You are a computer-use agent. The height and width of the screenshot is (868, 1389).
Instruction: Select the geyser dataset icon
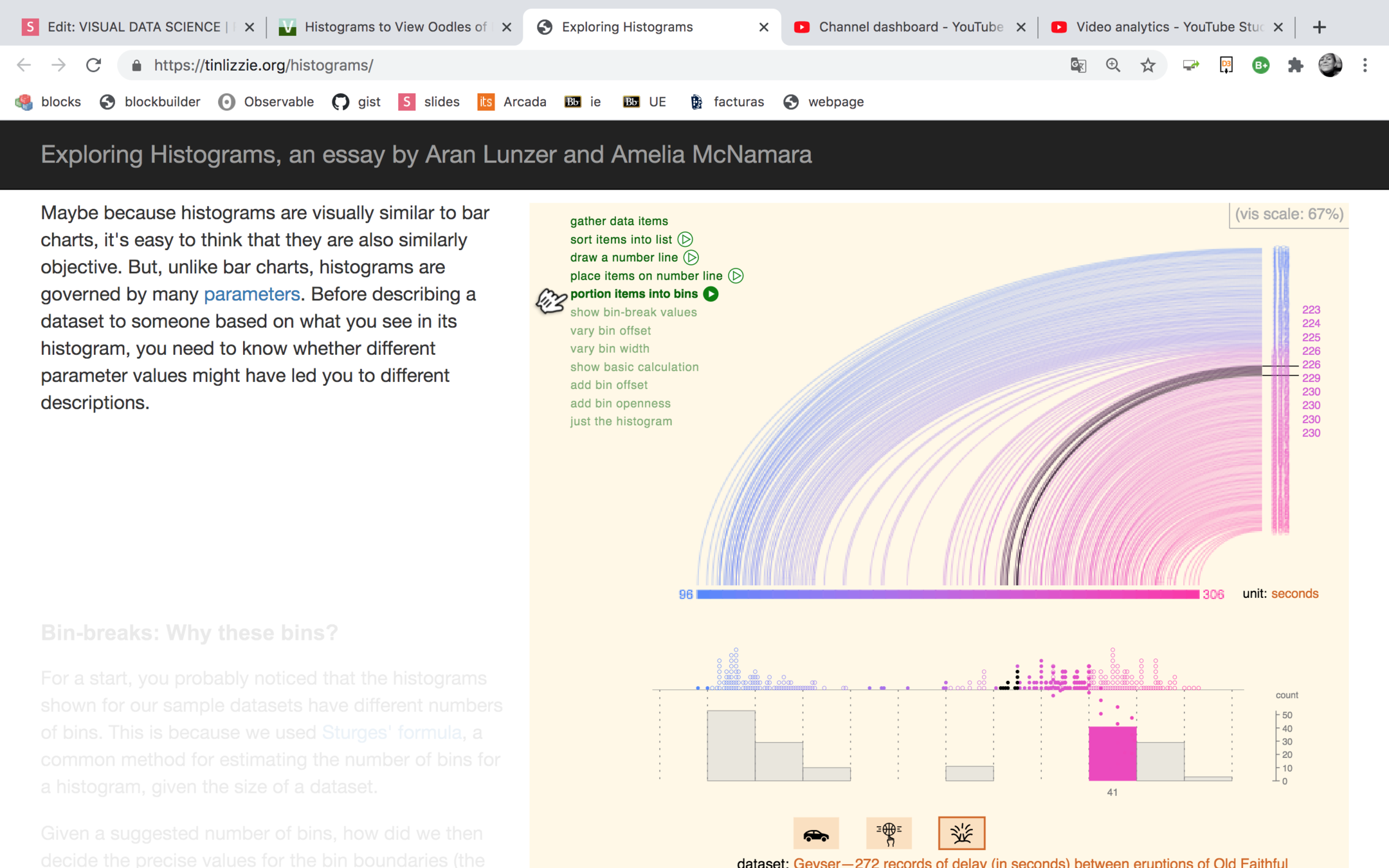[961, 834]
